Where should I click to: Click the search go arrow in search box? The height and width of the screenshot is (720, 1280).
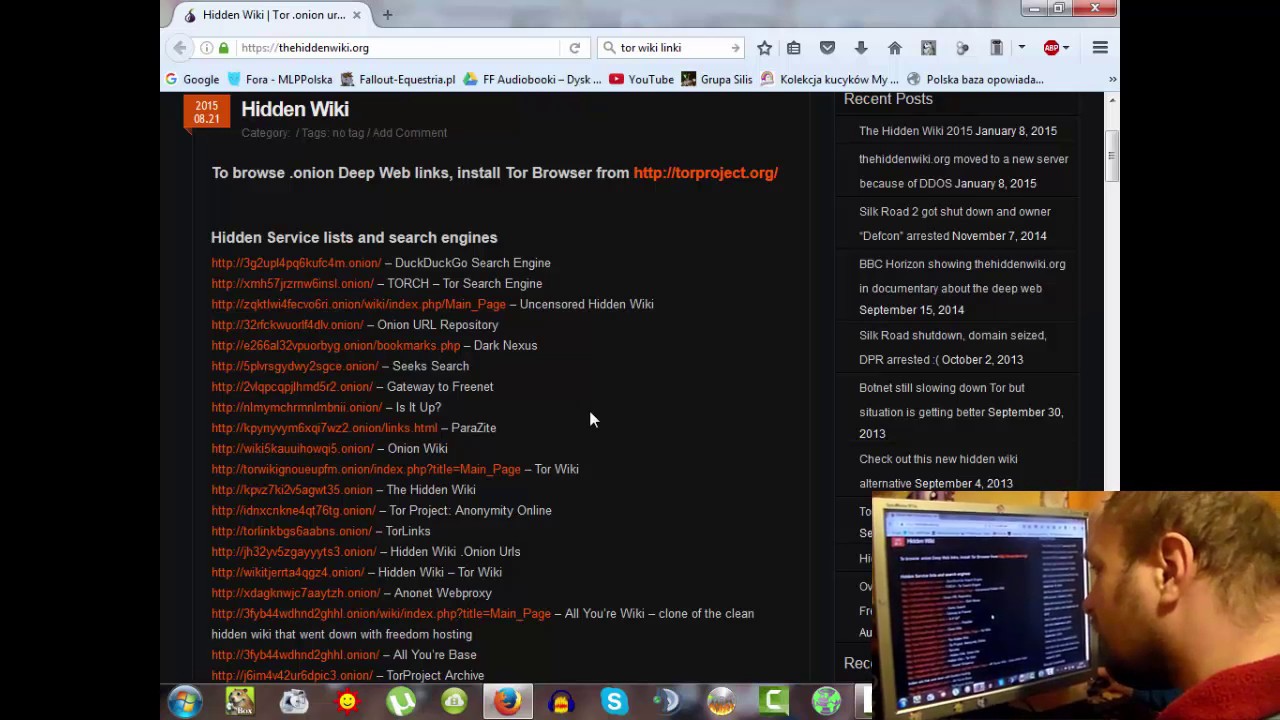(x=735, y=48)
